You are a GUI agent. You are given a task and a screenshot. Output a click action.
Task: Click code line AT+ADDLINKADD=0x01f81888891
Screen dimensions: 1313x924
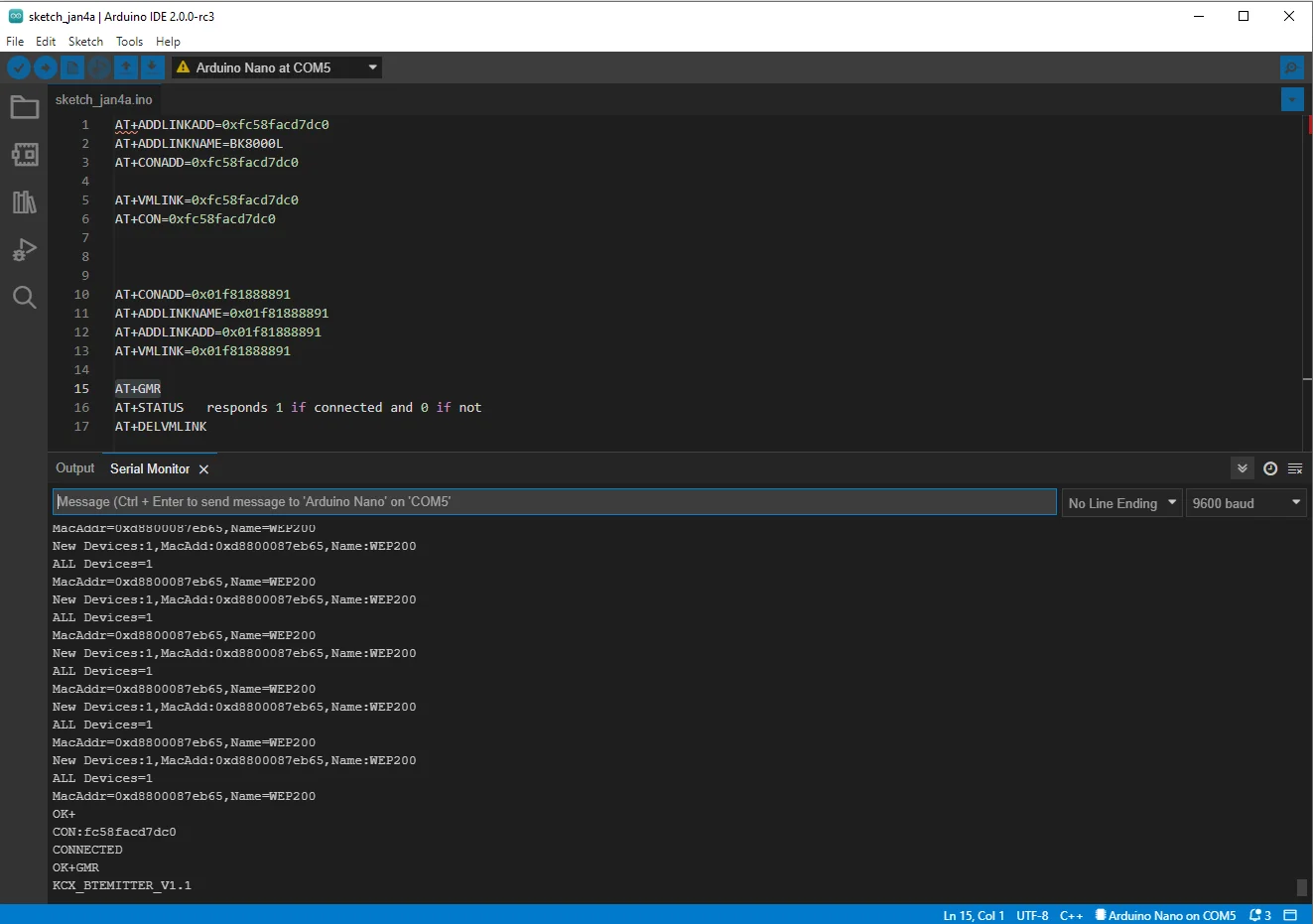(217, 332)
